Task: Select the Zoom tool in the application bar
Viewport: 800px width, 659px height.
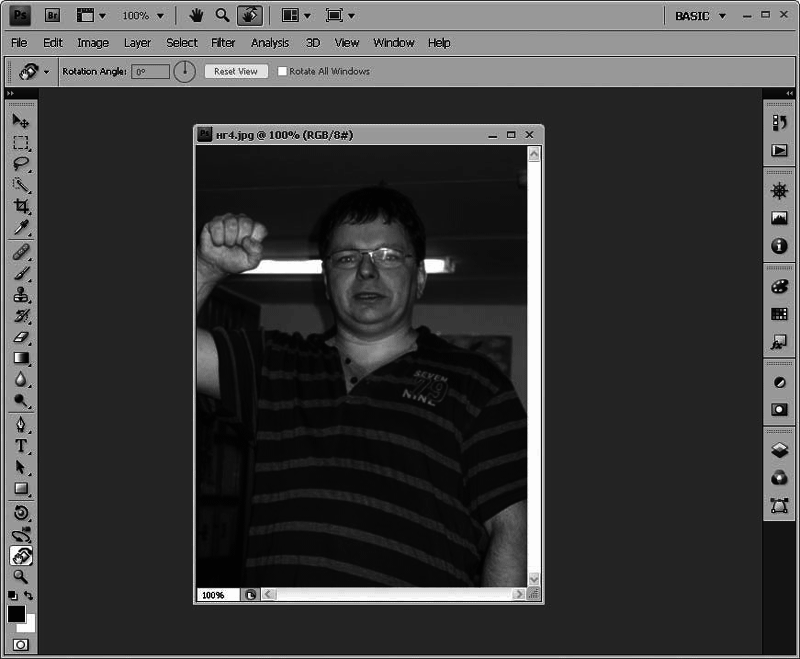Action: 222,14
